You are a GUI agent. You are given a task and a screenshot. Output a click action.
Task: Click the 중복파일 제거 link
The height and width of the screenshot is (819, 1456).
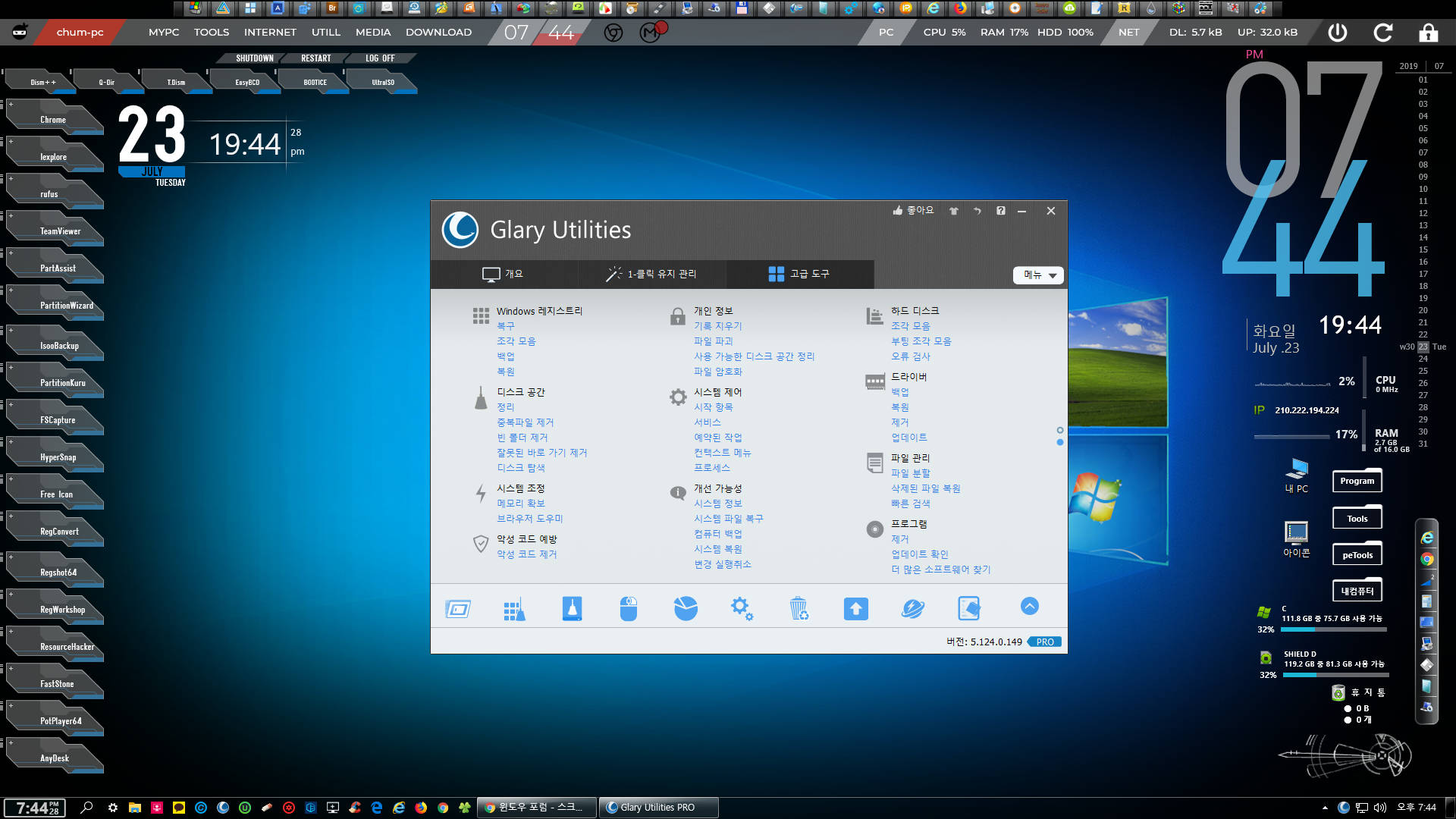(x=525, y=422)
